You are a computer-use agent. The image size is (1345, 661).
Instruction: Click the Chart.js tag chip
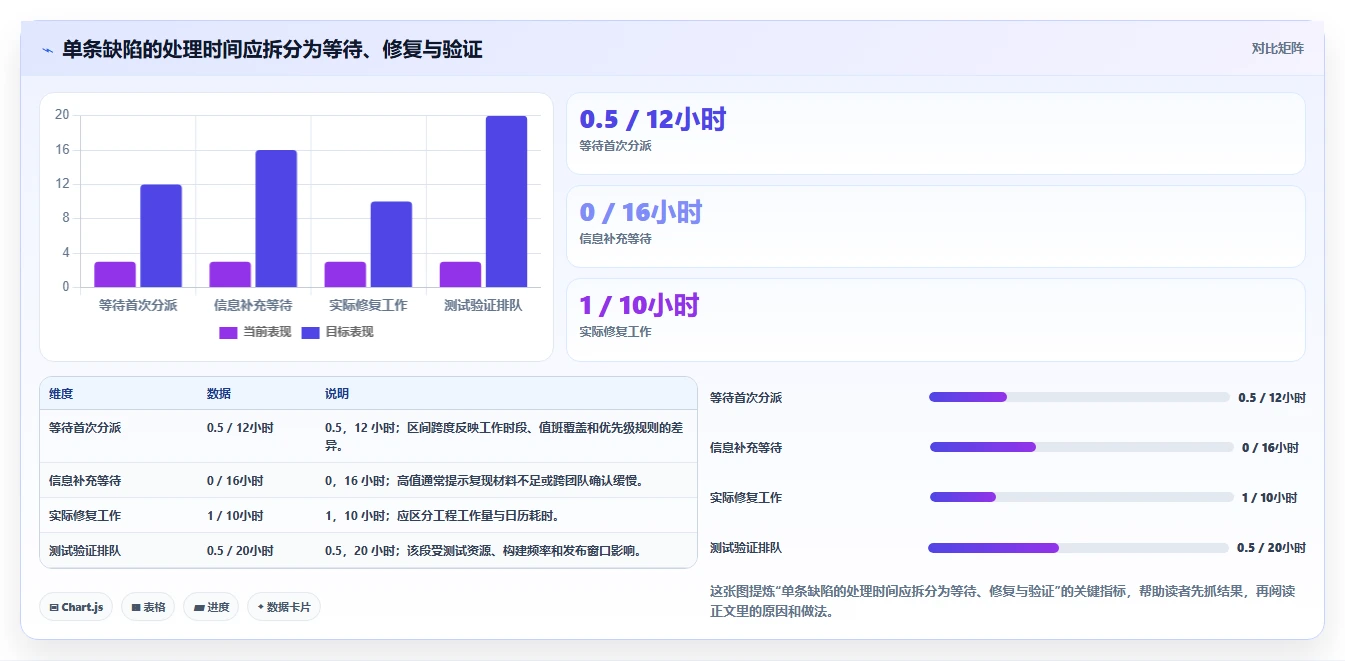[x=76, y=607]
